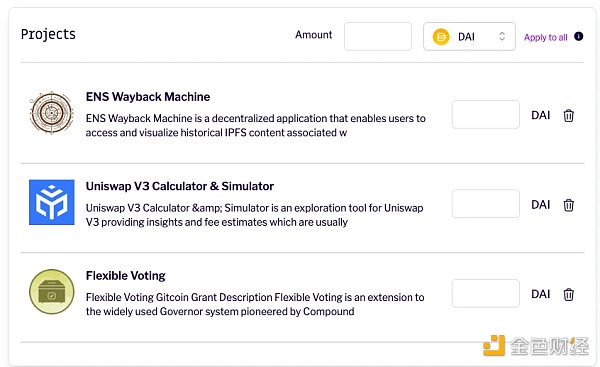The width and height of the screenshot is (600, 367).
Task: Expand token selector chevron arrows
Action: click(x=502, y=36)
